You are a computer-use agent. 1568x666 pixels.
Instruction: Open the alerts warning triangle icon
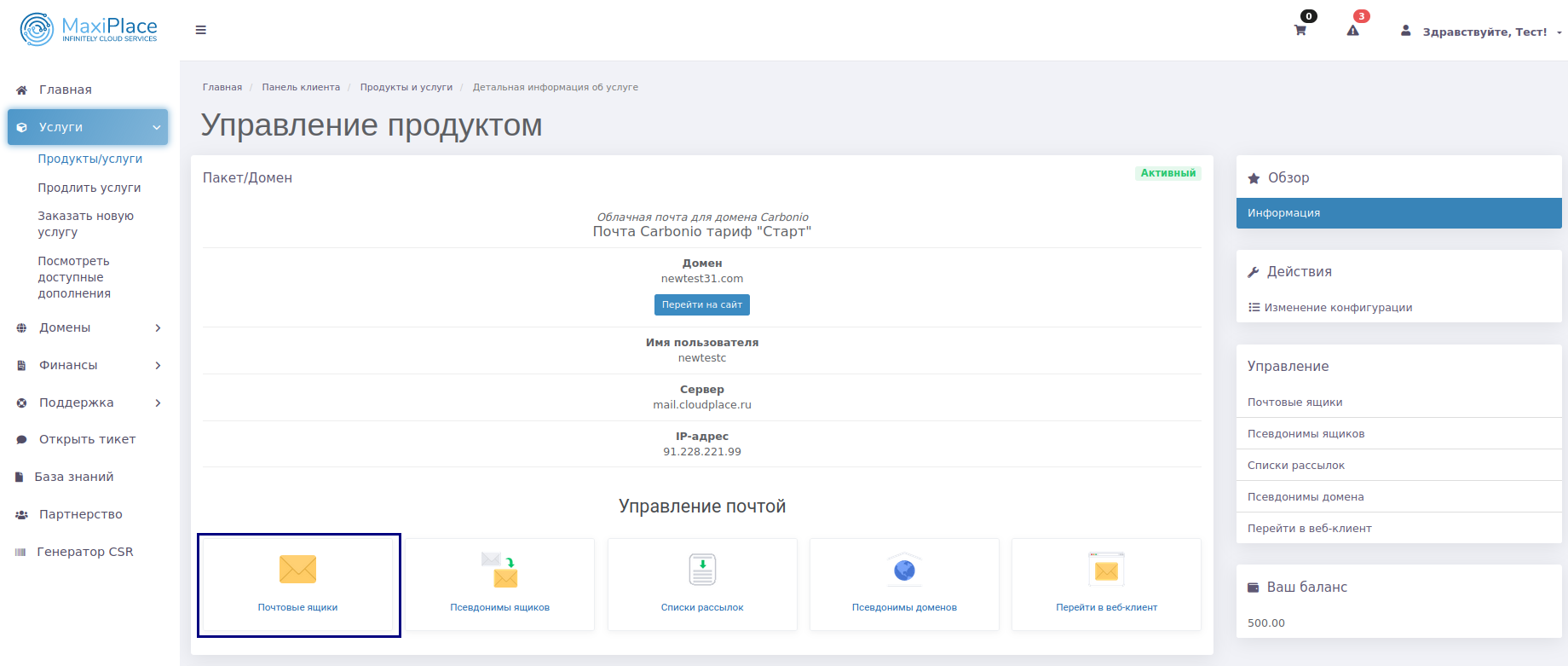tap(1352, 31)
